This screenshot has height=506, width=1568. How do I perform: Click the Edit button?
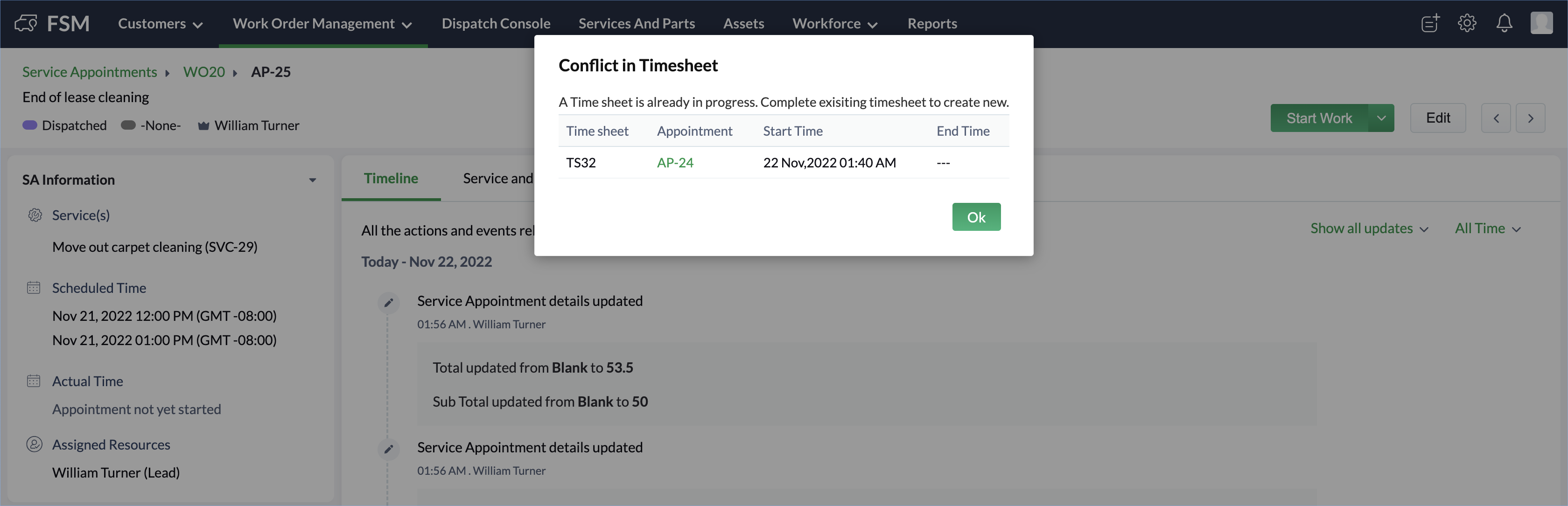pos(1438,118)
